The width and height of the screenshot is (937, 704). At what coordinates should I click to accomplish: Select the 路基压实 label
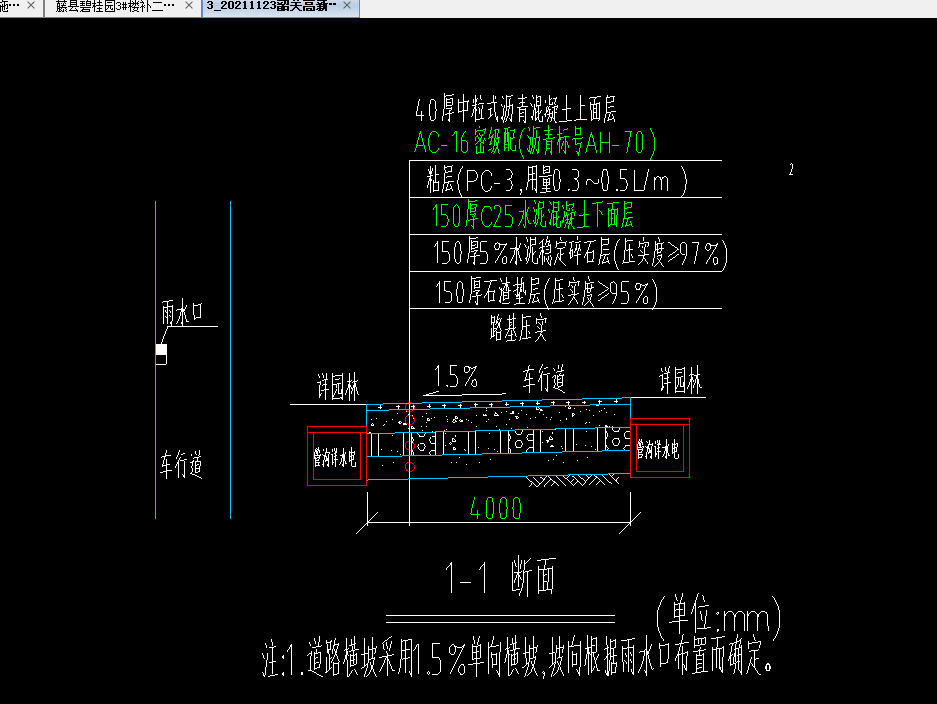pos(518,328)
